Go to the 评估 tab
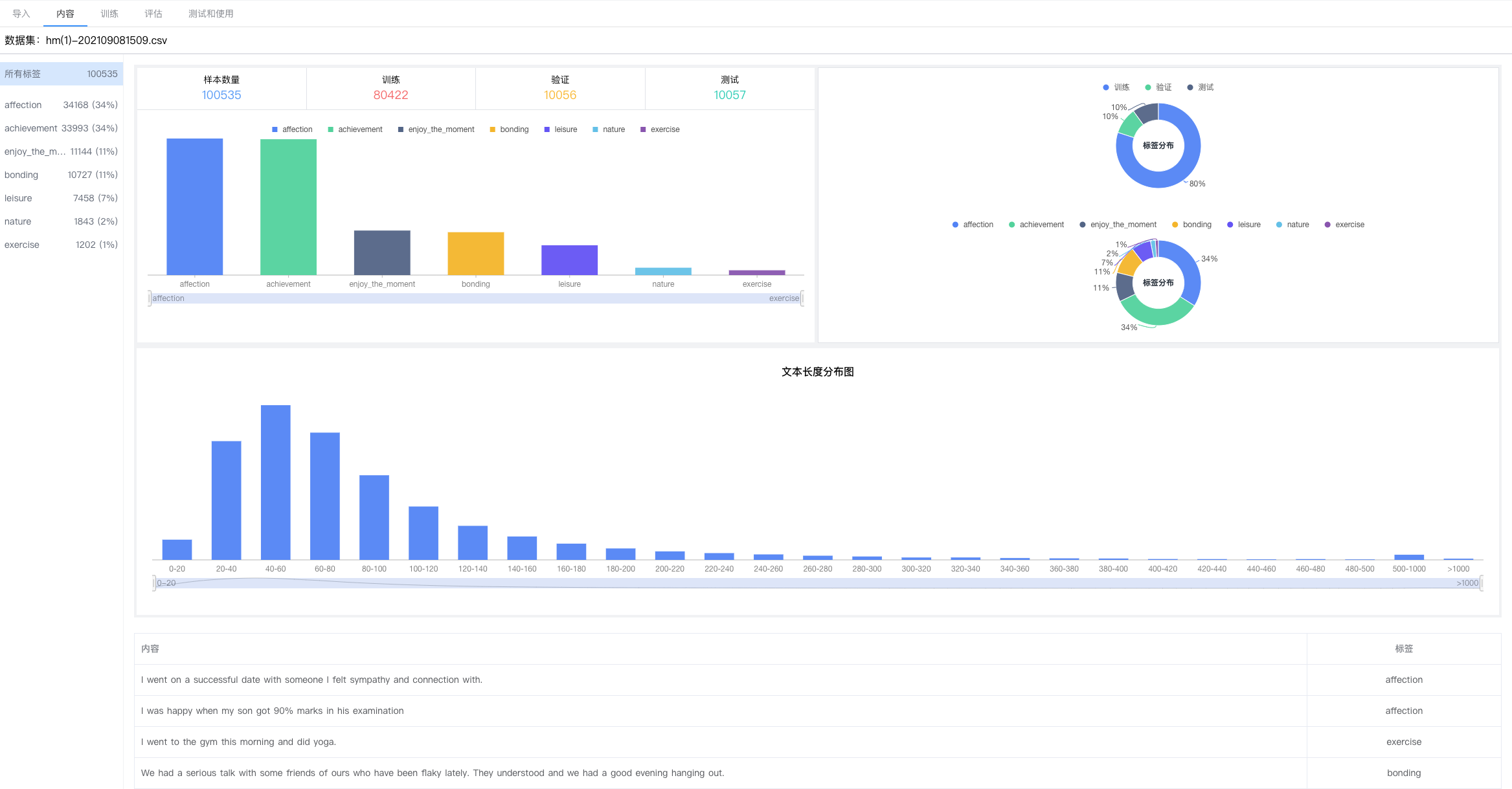The image size is (1512, 789). [x=153, y=14]
